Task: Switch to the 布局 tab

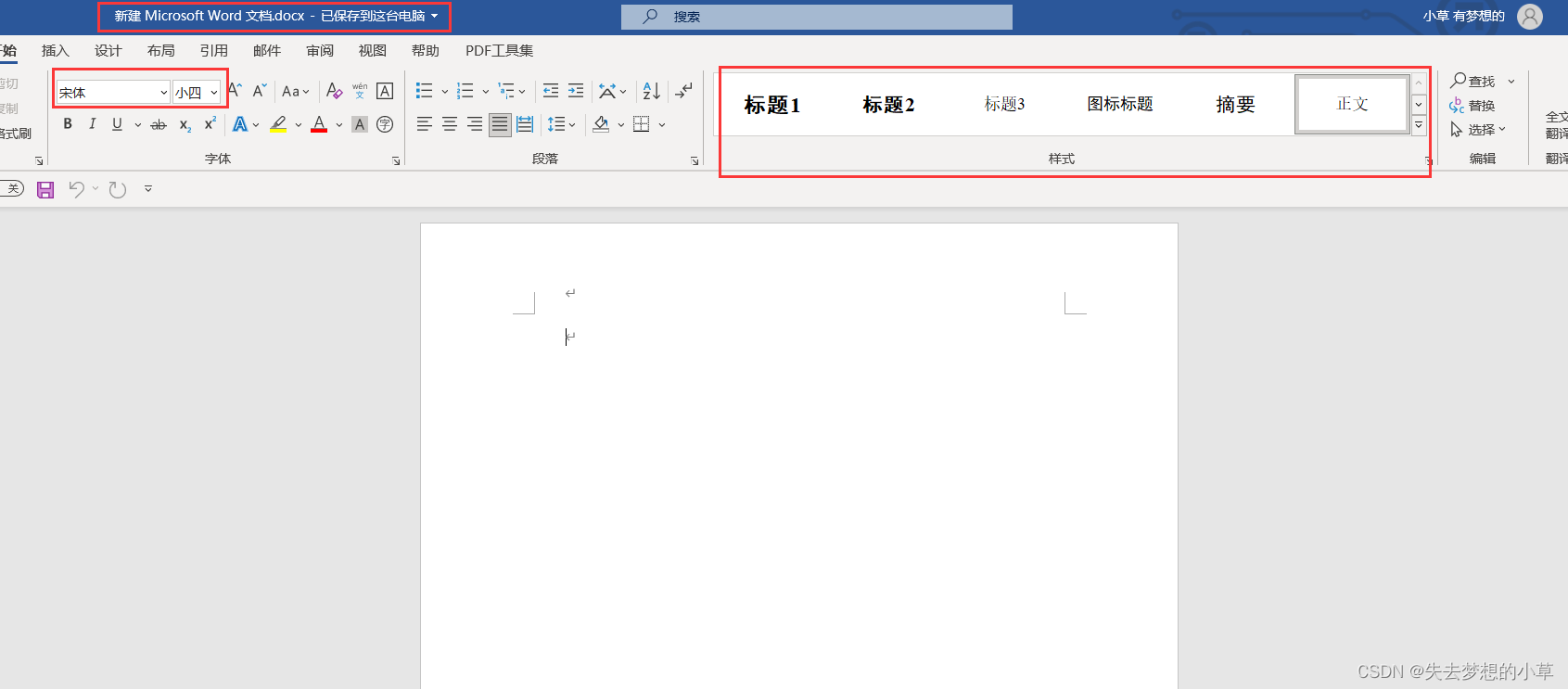Action: tap(161, 51)
